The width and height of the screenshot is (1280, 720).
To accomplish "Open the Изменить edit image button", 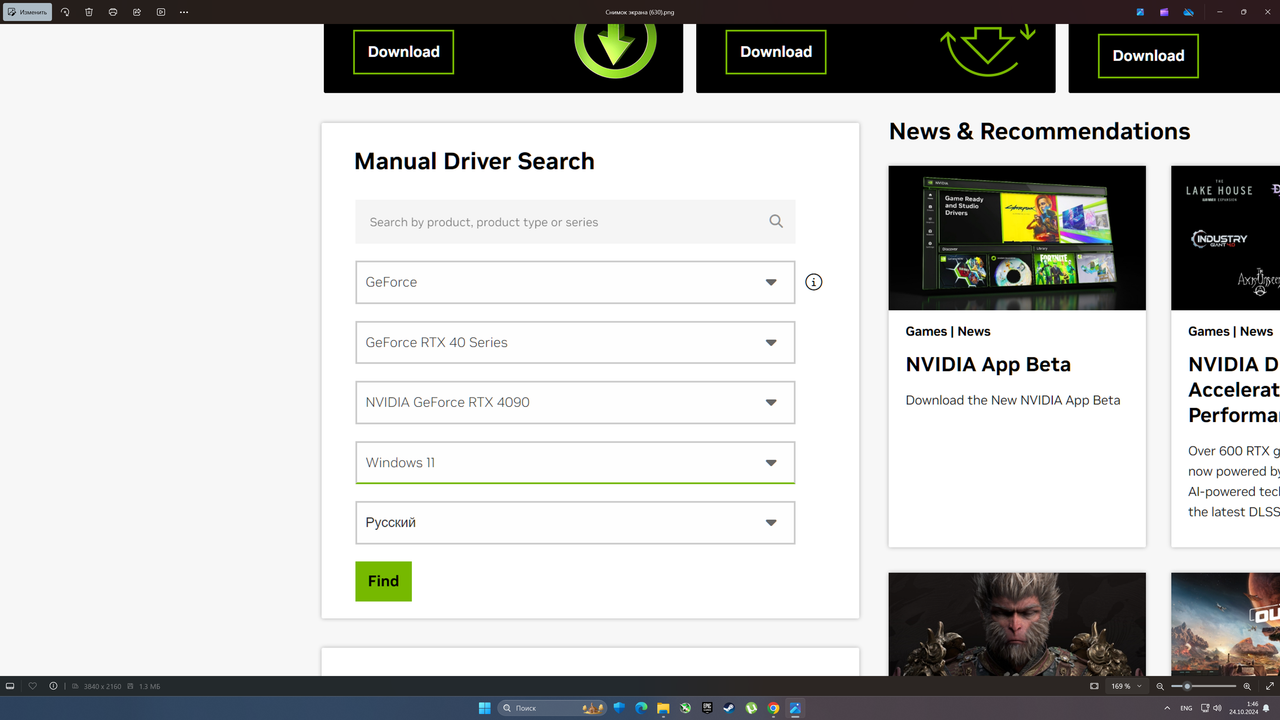I will click(x=27, y=12).
